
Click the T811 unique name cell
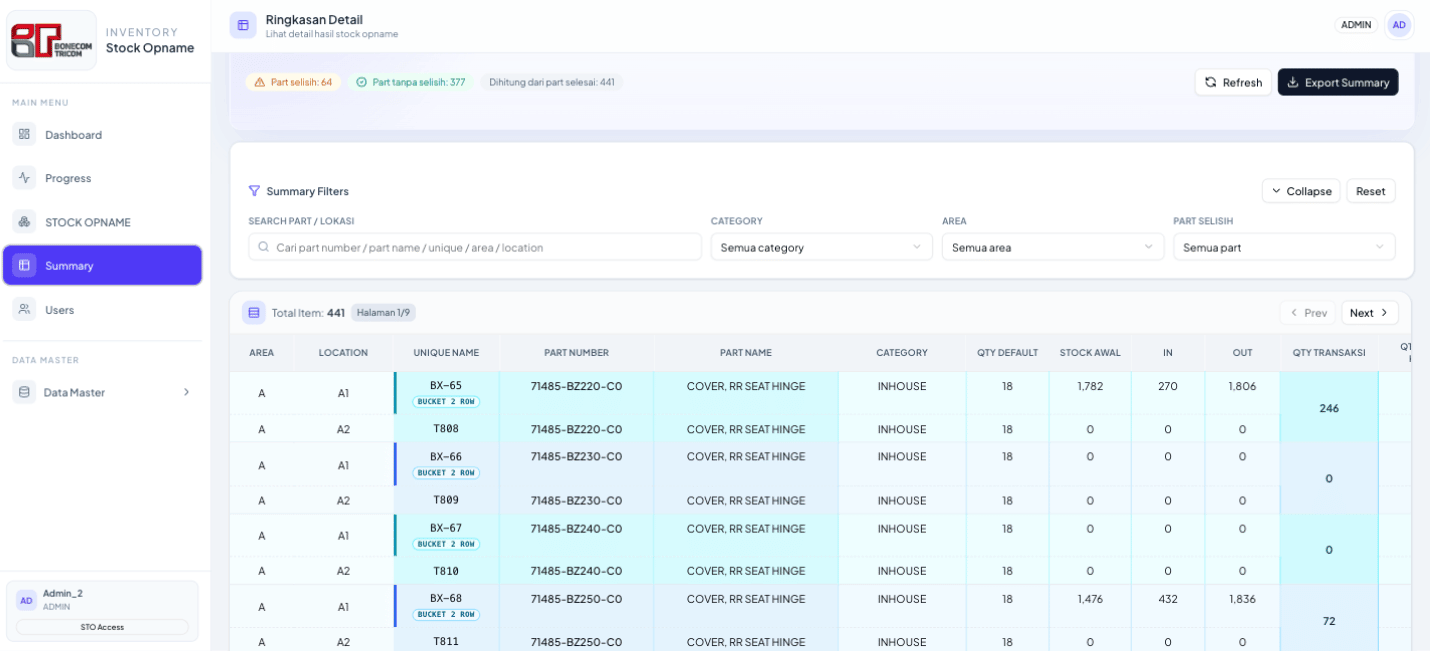pos(446,641)
